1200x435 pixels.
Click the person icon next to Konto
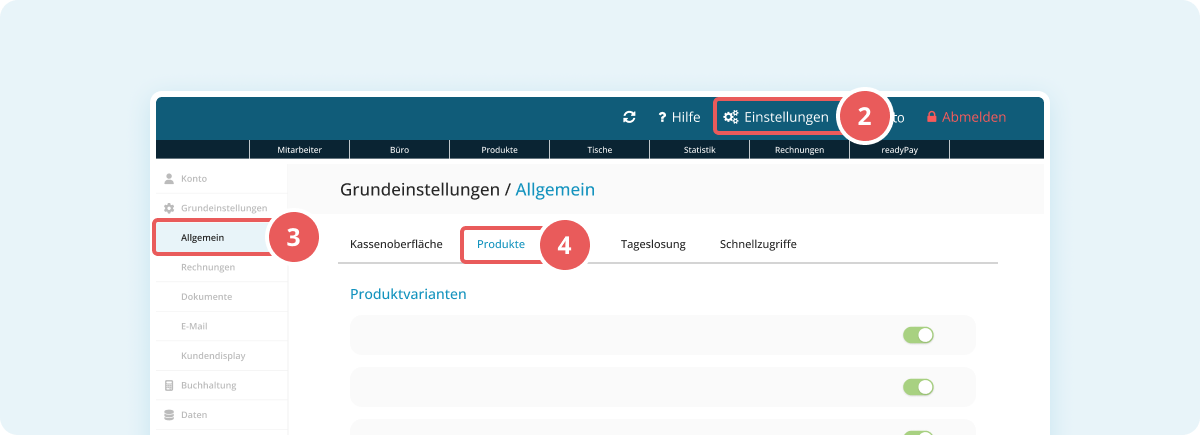click(x=169, y=179)
